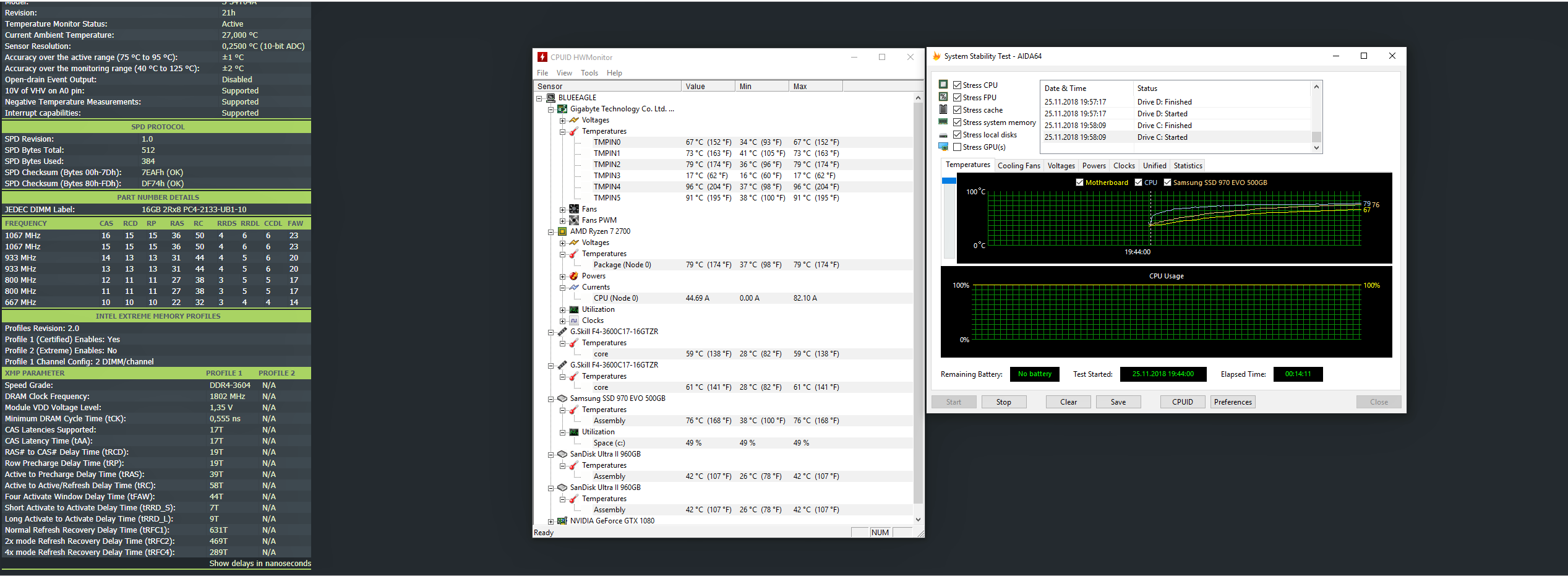Click the Fans PWM icon in the tree

tap(574, 220)
